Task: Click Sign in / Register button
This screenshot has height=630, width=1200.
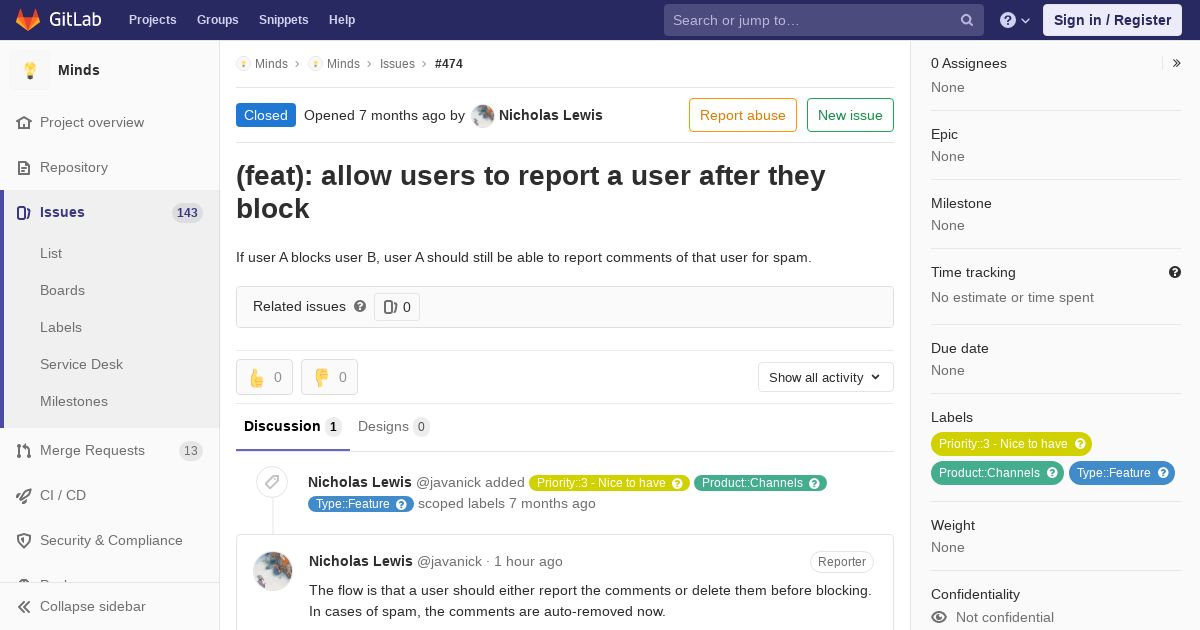Action: pyautogui.click(x=1112, y=20)
